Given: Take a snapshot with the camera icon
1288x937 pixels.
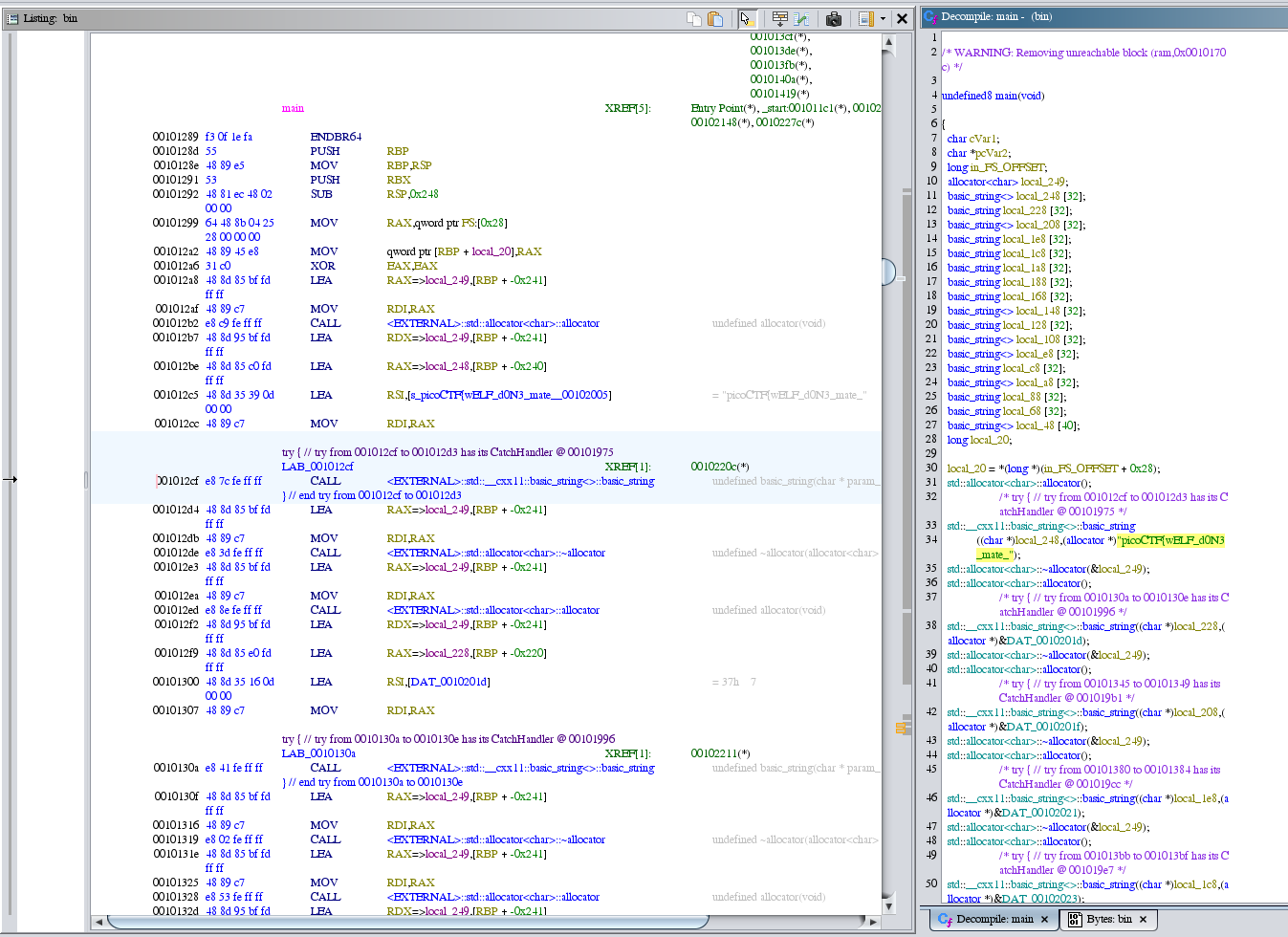Looking at the screenshot, I should [x=834, y=18].
